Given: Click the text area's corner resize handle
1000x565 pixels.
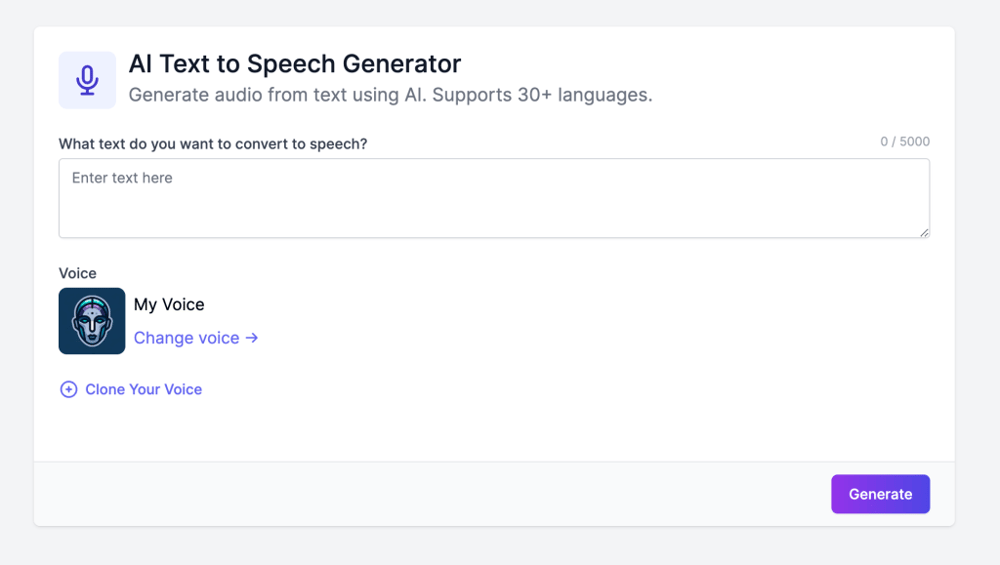Looking at the screenshot, I should pyautogui.click(x=924, y=233).
